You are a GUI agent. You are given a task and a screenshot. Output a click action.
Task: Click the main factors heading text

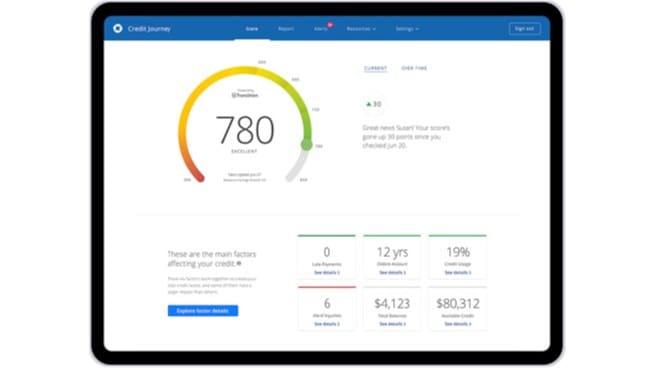click(x=212, y=259)
